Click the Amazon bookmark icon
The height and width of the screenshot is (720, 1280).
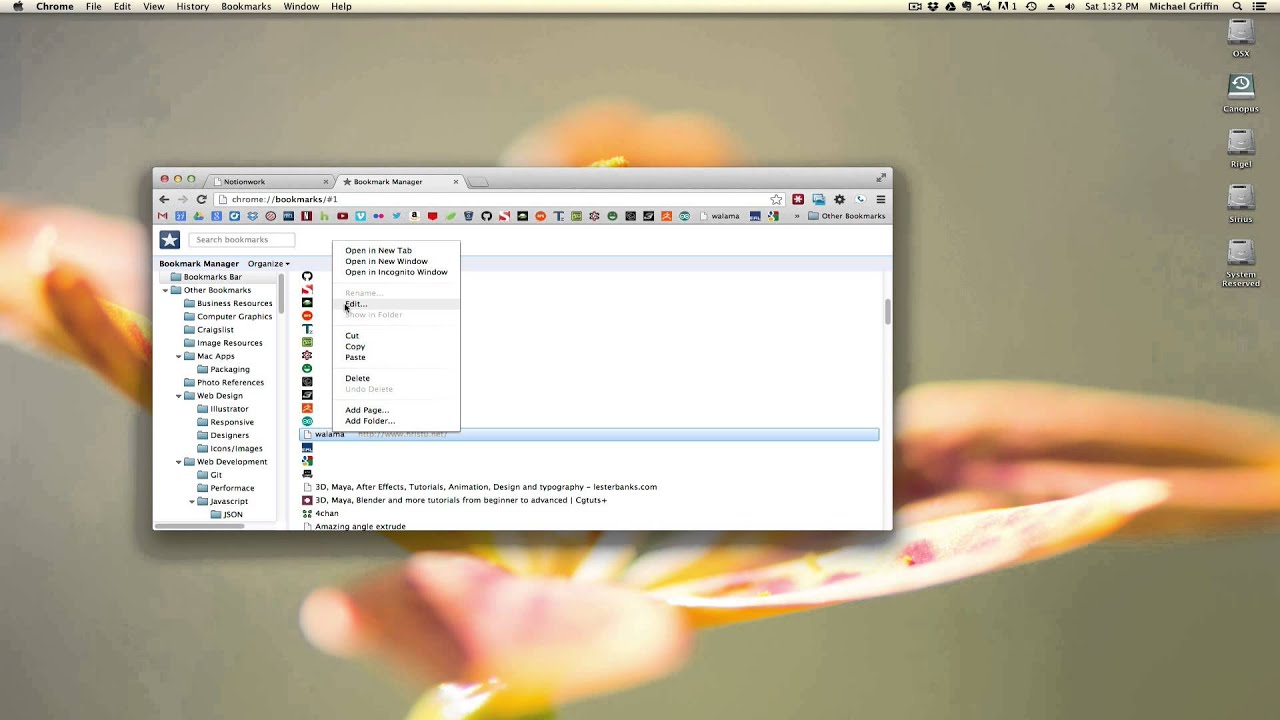pos(414,216)
